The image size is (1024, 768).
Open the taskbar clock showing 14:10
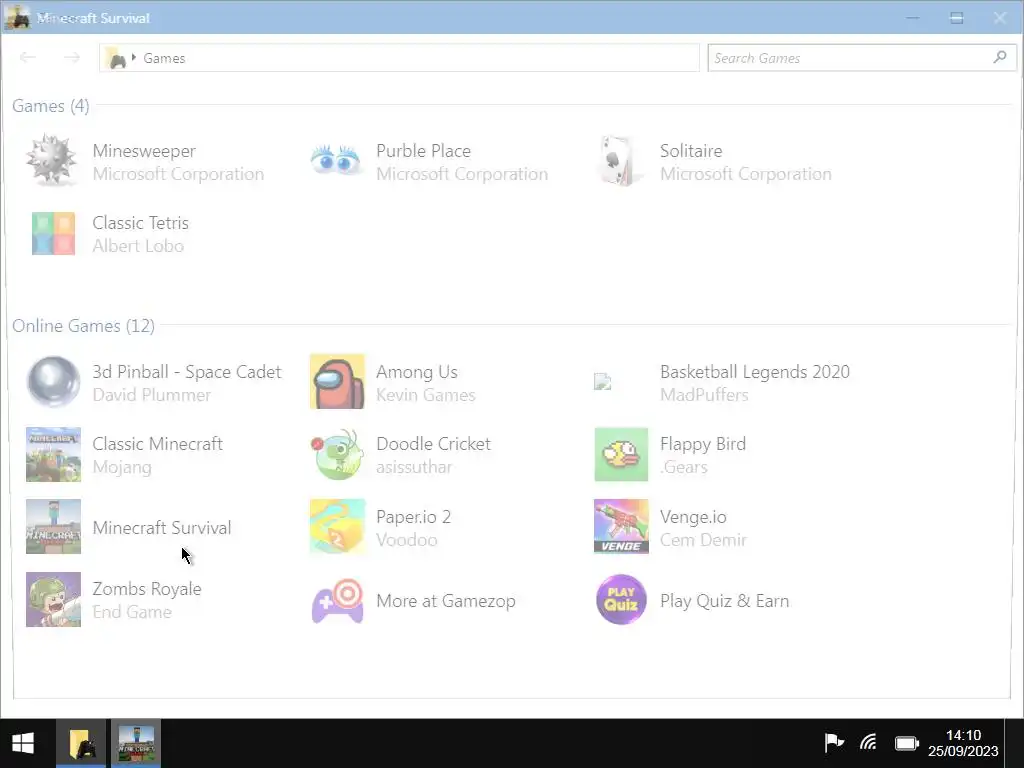(x=963, y=743)
